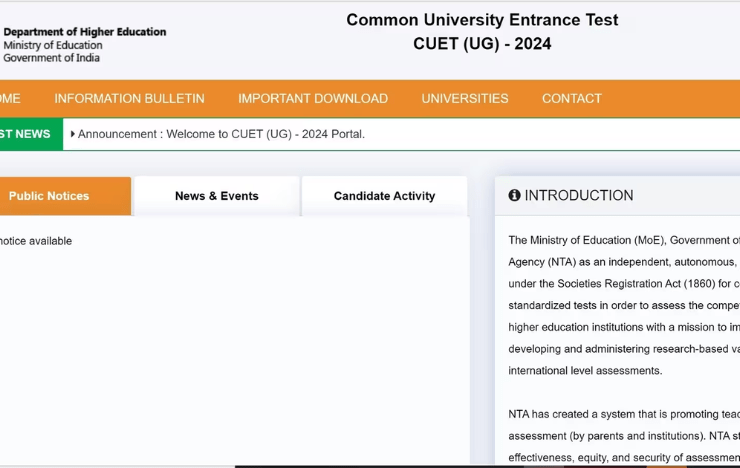Open the Information Bulletin menu

tap(129, 99)
